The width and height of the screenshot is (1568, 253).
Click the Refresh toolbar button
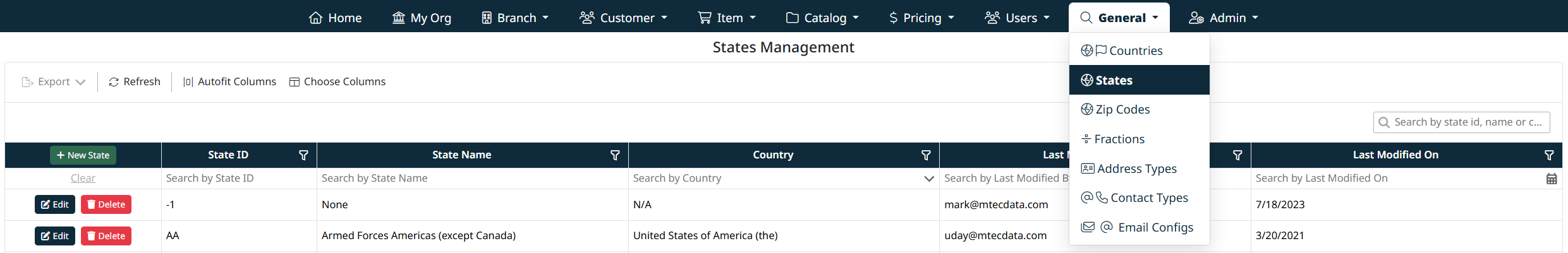(x=135, y=82)
